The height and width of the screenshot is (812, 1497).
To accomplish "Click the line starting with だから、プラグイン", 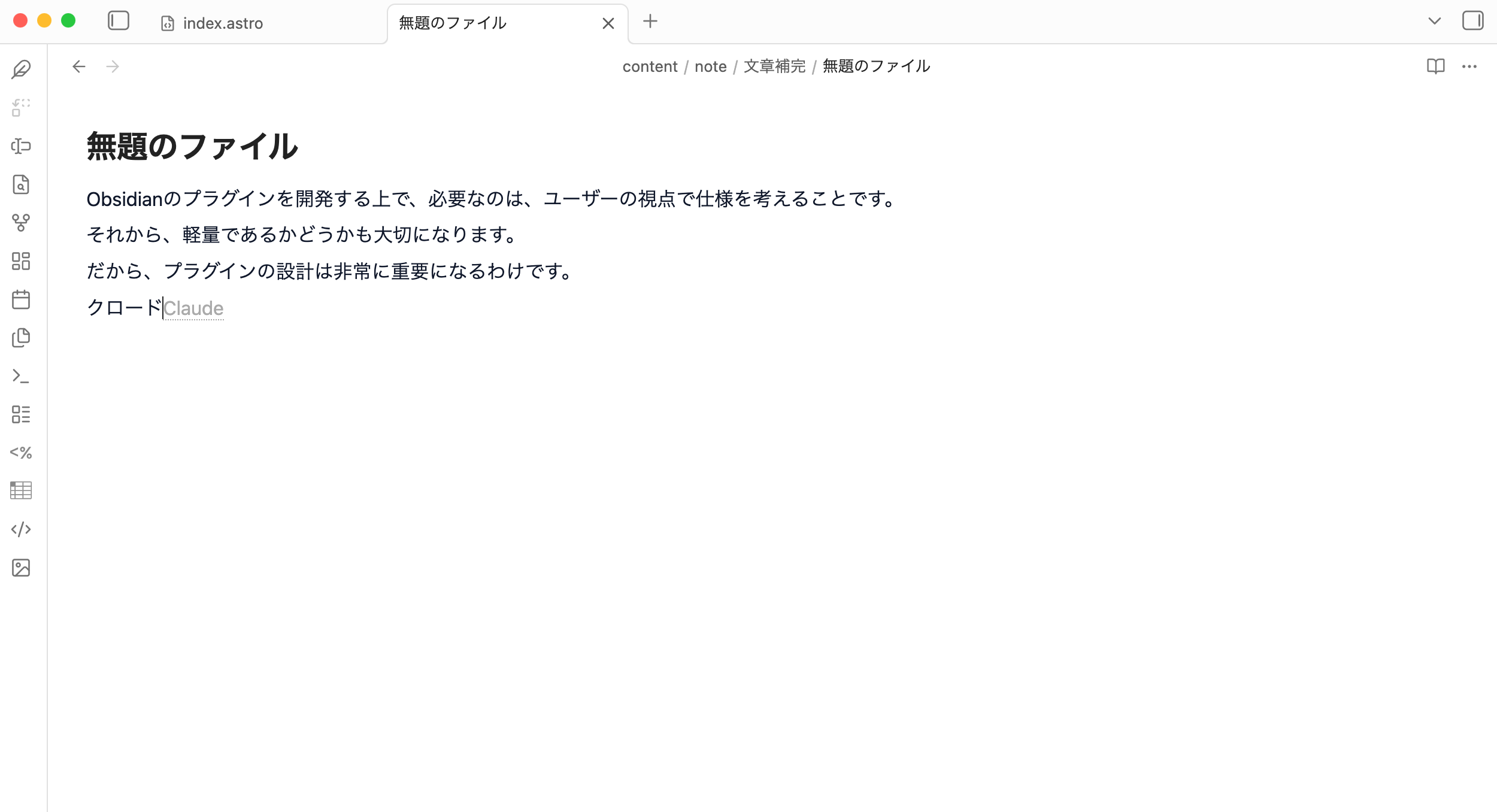I will 331,271.
